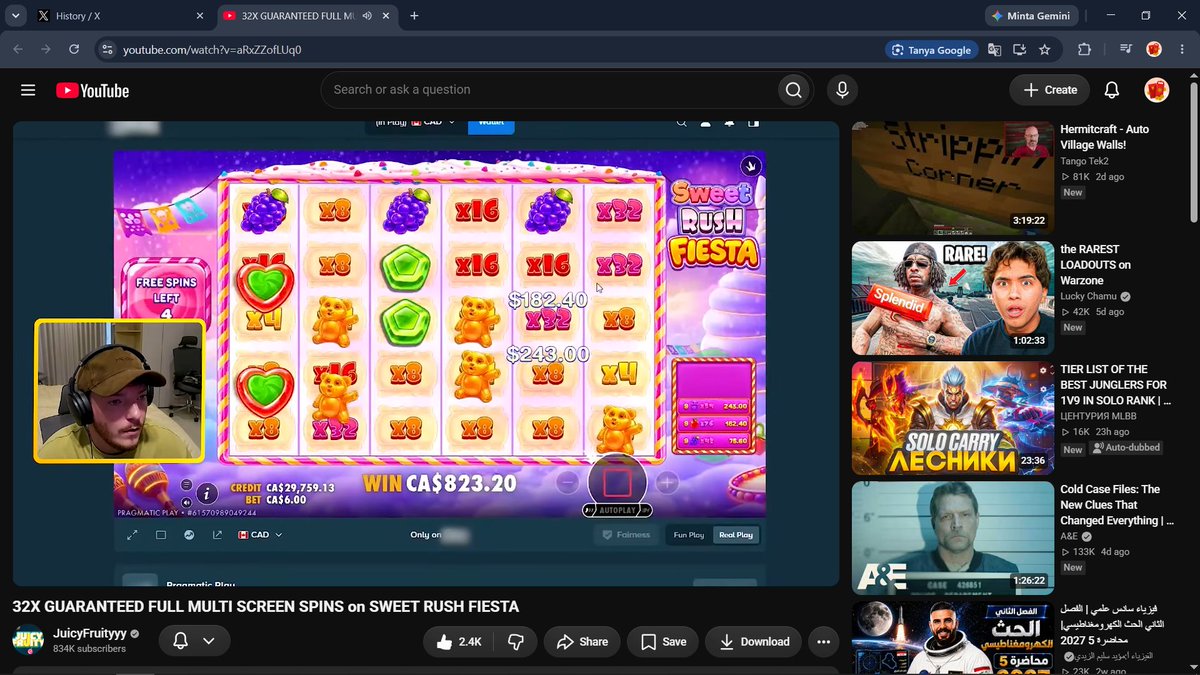Stop spin with red square button
The image size is (1200, 675).
coord(617,483)
